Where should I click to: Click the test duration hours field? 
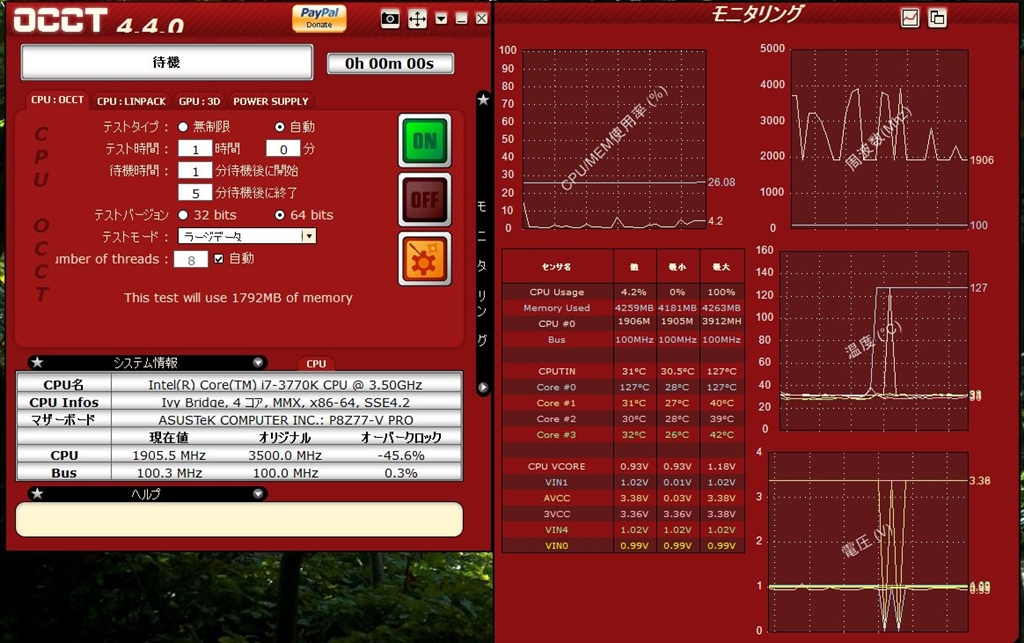click(195, 149)
